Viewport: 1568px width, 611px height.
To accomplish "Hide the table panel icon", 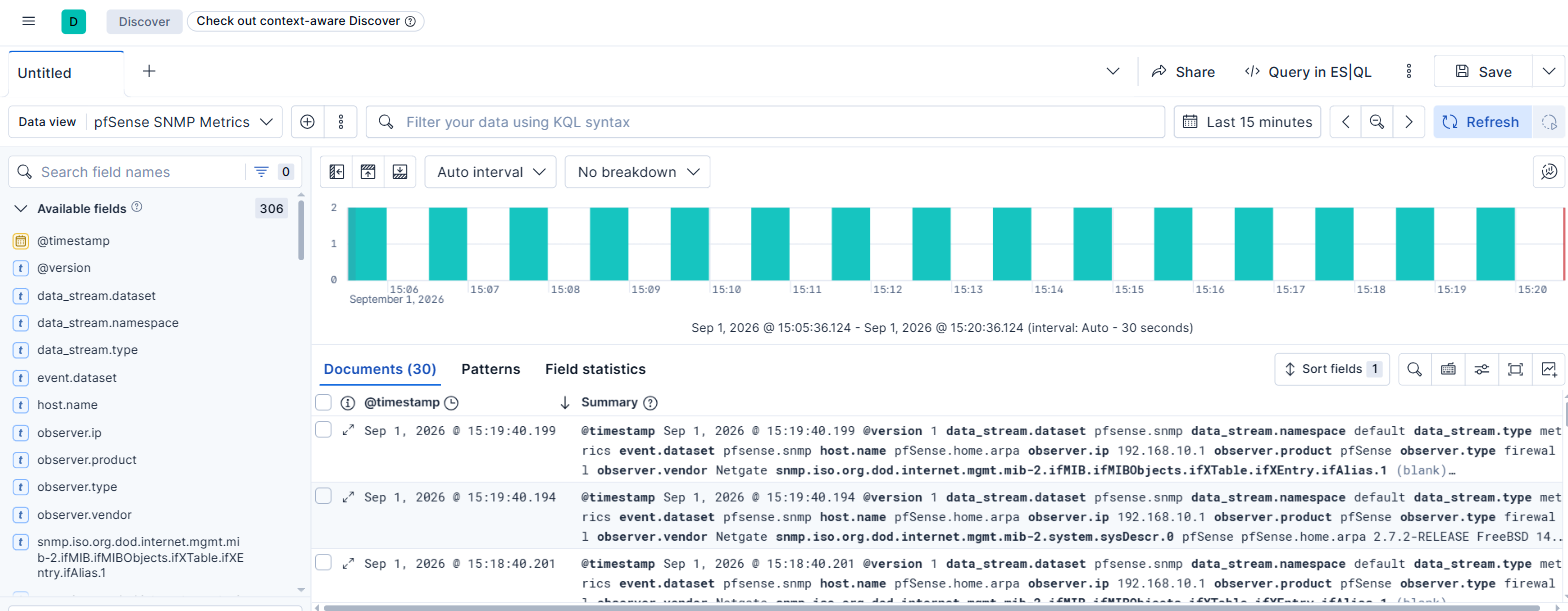I will [400, 172].
